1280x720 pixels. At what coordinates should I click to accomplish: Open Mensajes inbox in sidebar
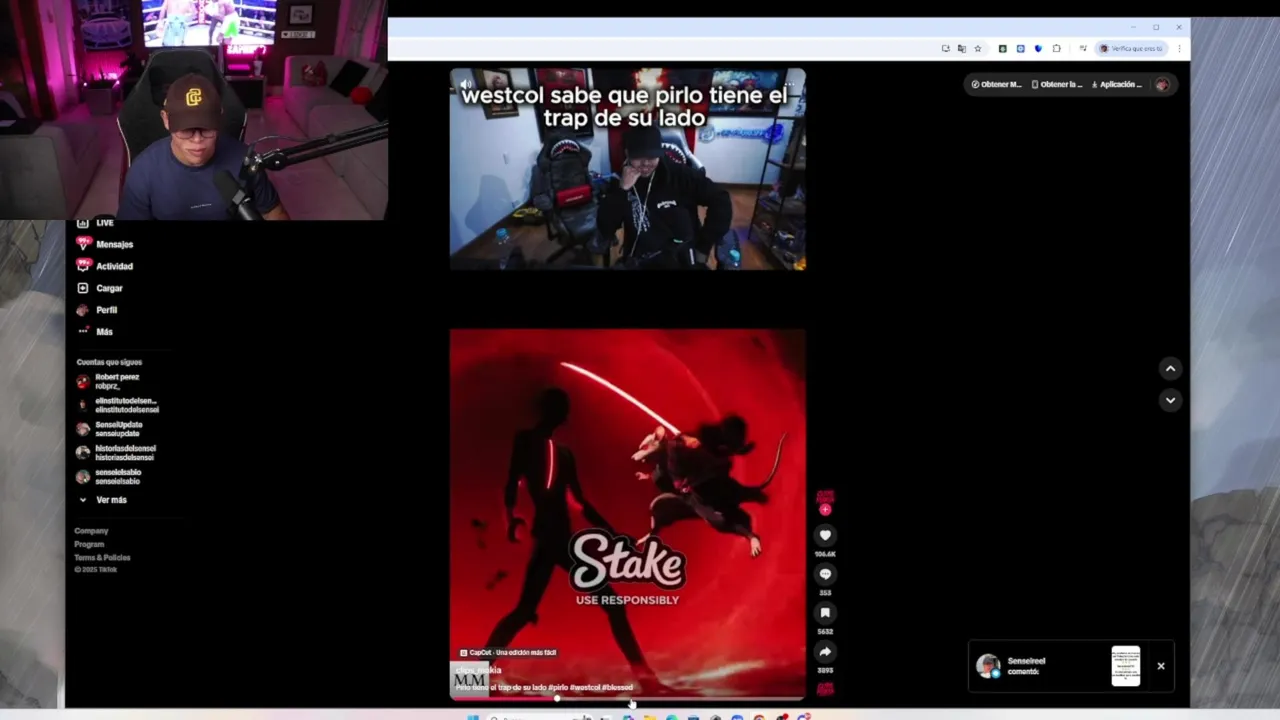(105, 244)
